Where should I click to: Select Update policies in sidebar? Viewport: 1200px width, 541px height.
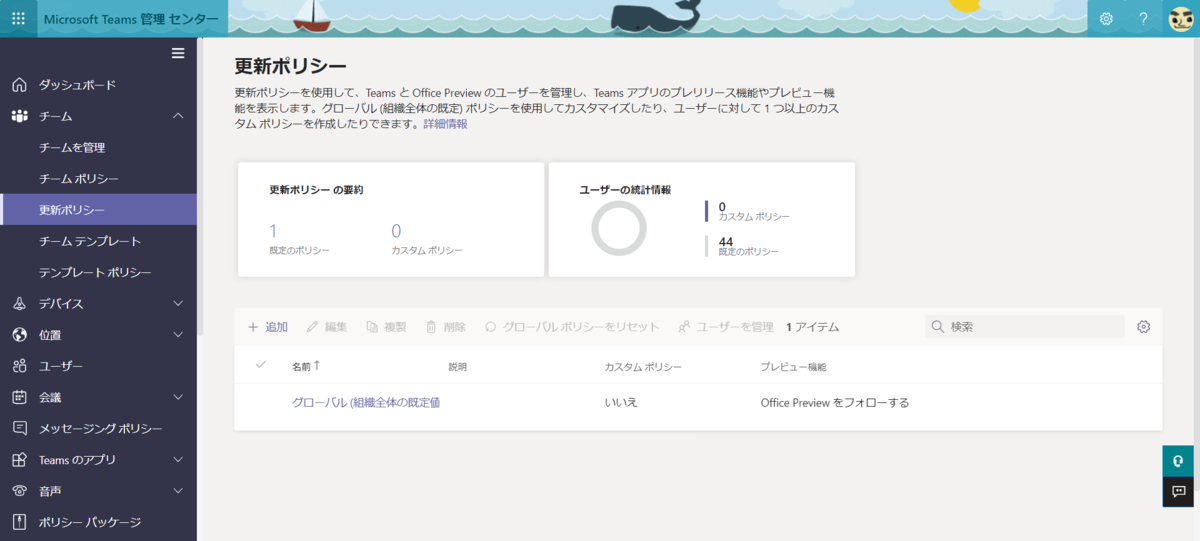point(98,210)
